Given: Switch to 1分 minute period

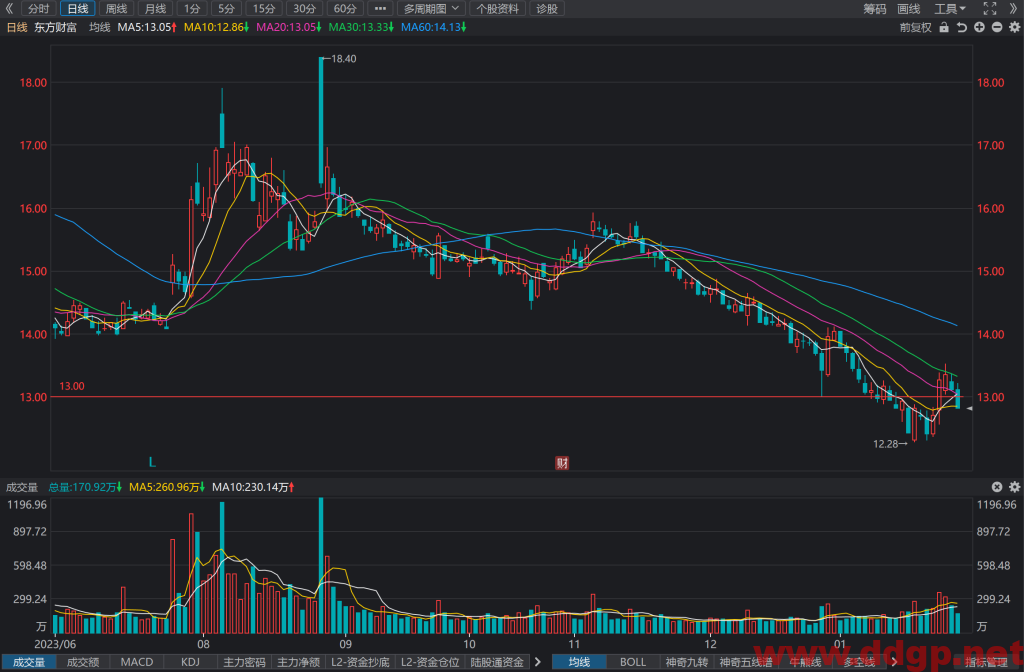Looking at the screenshot, I should tap(191, 8).
